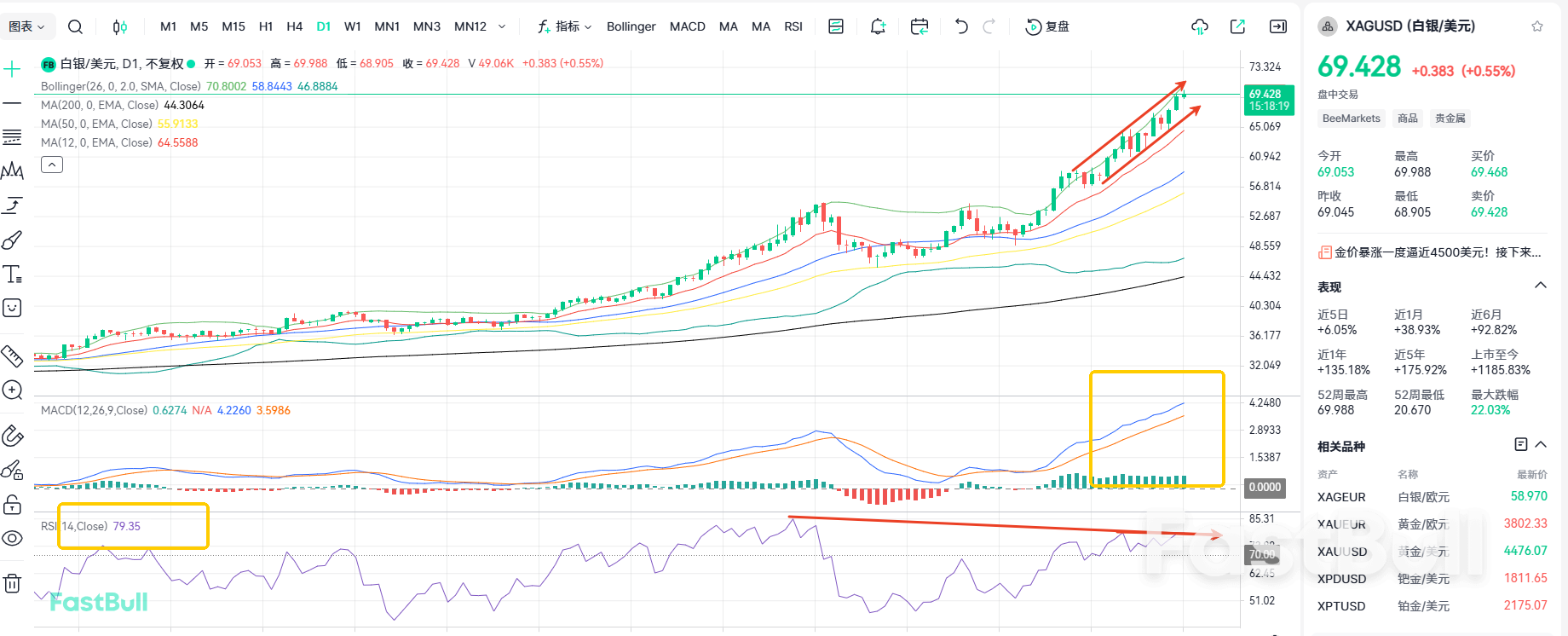Image resolution: width=1568 pixels, height=636 pixels.
Task: Select the W1 timeframe
Action: [352, 26]
